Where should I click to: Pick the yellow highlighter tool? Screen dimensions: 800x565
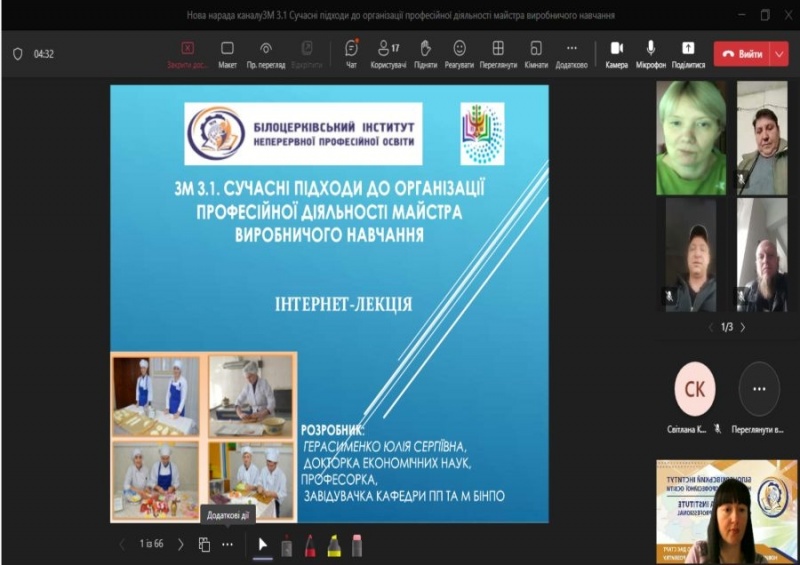coord(334,545)
